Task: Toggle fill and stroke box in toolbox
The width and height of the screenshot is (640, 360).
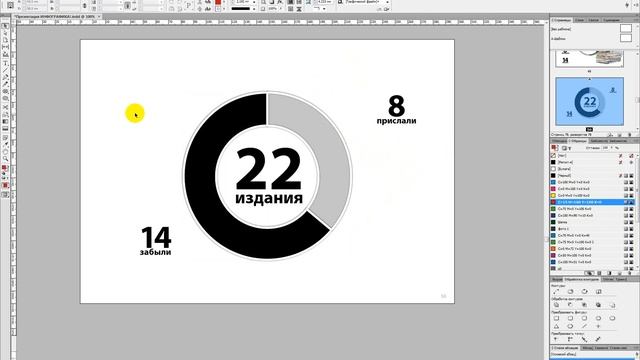Action: 5,167
